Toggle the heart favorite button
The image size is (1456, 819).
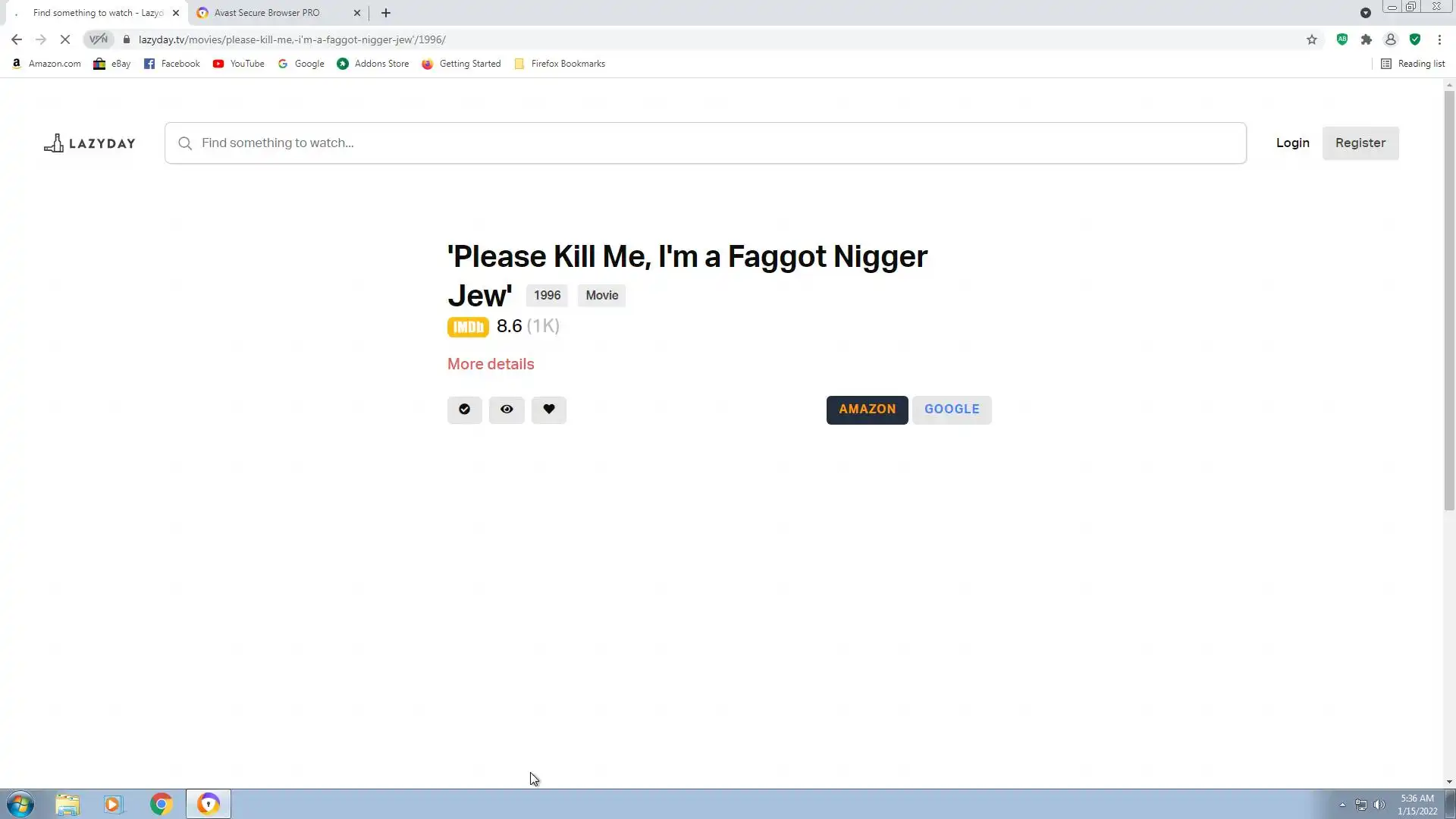pos(549,409)
